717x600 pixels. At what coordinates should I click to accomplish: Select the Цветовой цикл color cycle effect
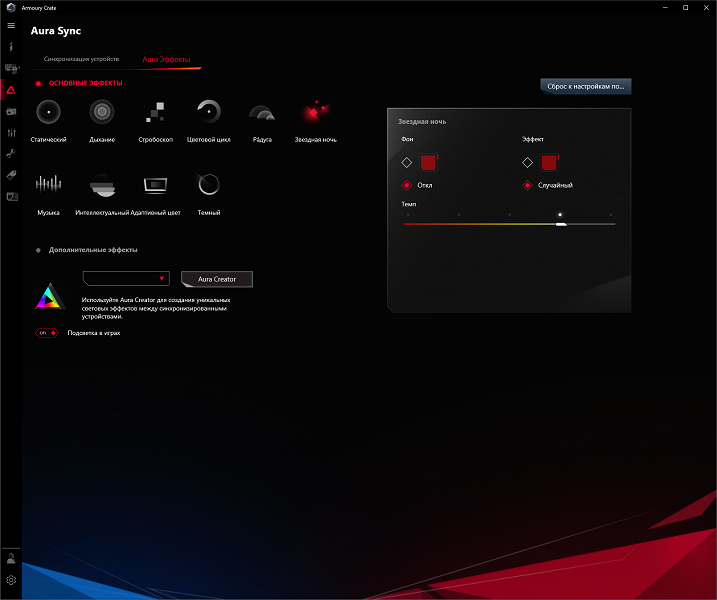209,112
